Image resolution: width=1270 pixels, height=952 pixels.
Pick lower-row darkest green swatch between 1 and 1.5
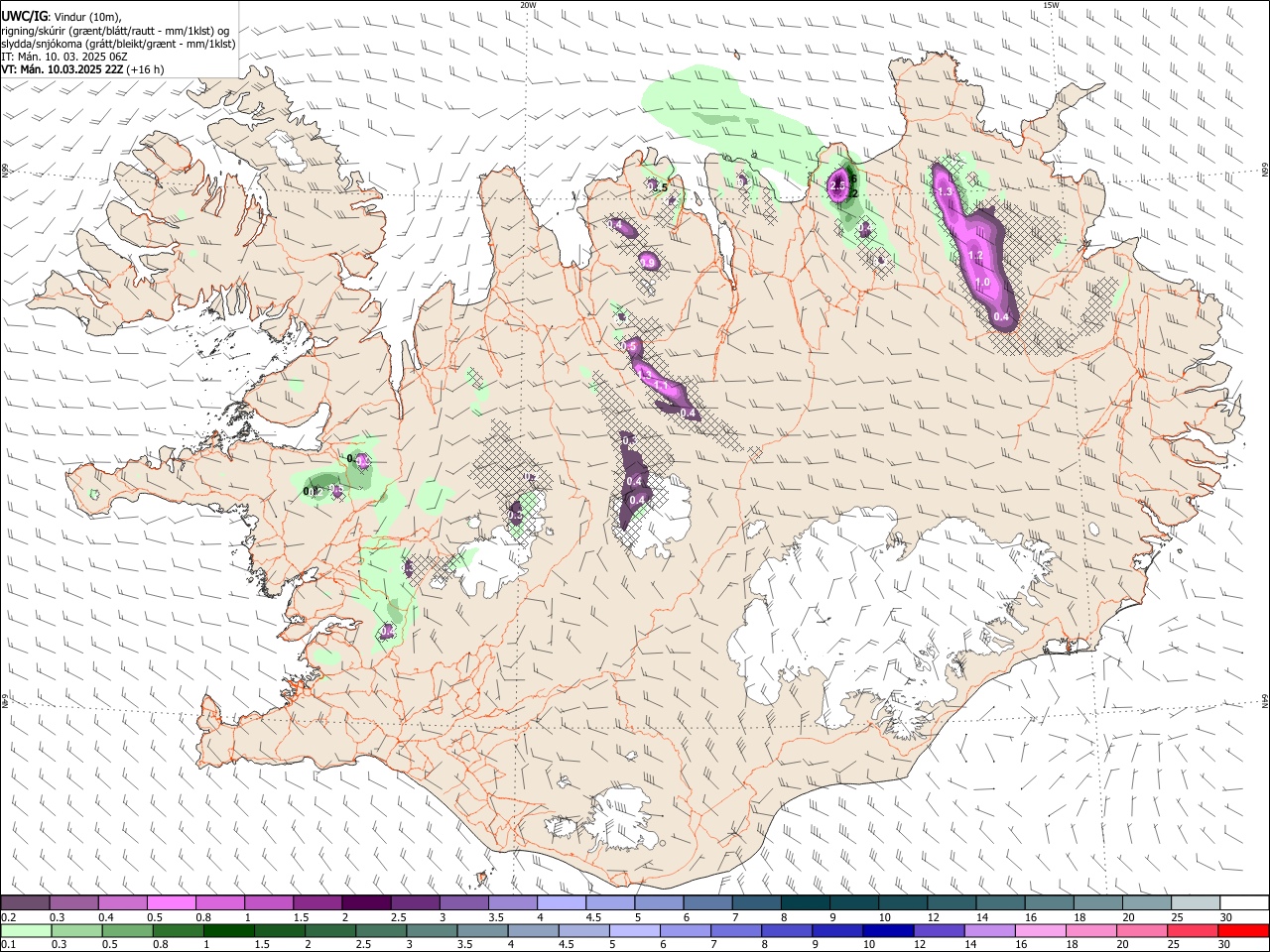[x=228, y=930]
